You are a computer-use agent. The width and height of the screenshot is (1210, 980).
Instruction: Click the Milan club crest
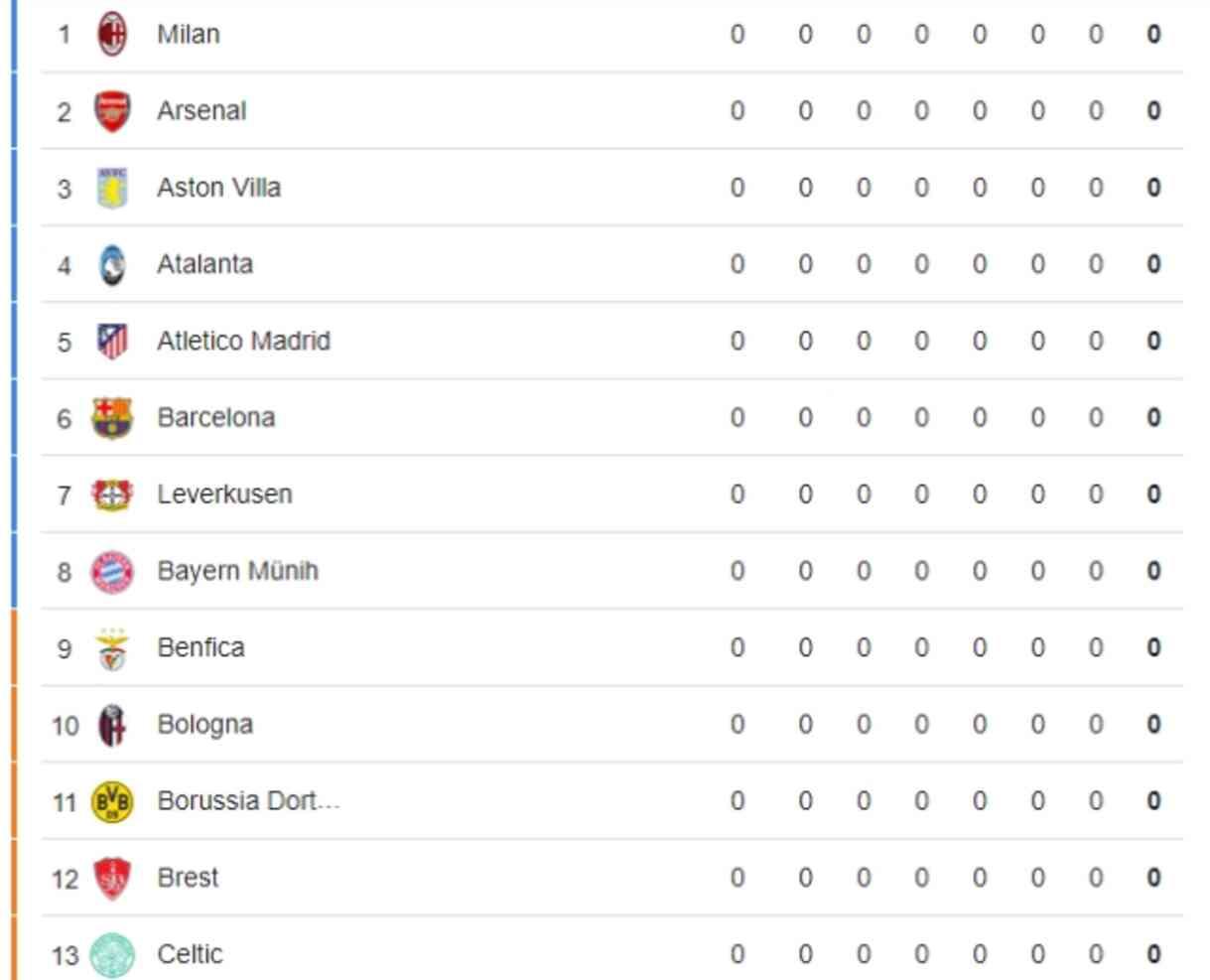[x=112, y=35]
